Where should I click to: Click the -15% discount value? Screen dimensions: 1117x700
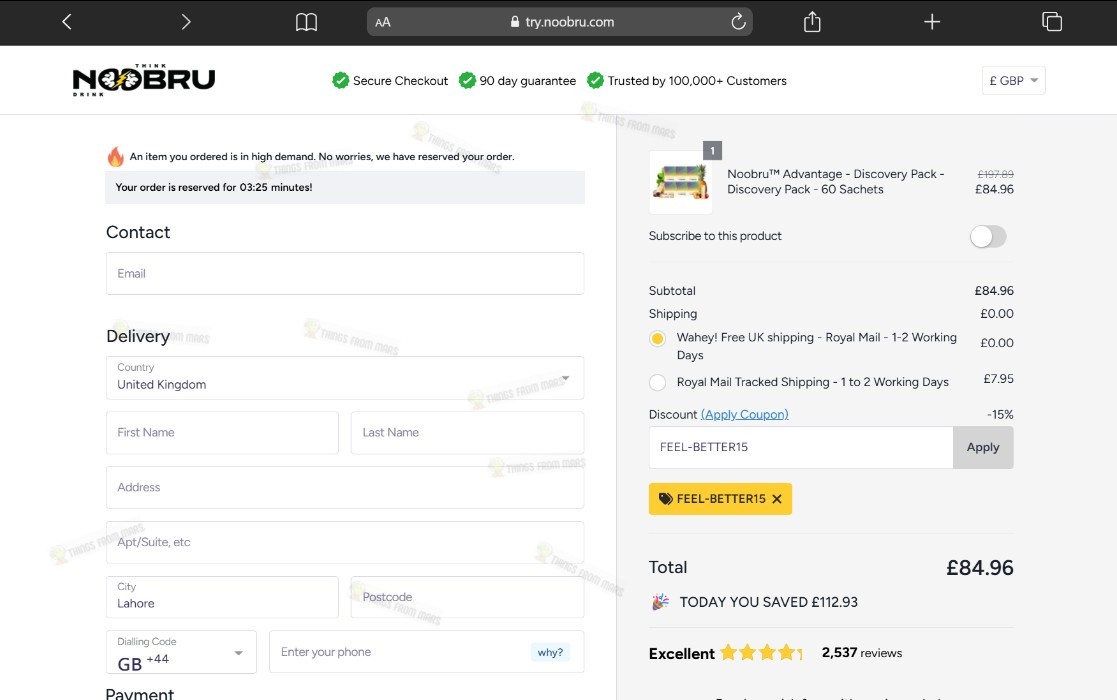(x=1000, y=414)
